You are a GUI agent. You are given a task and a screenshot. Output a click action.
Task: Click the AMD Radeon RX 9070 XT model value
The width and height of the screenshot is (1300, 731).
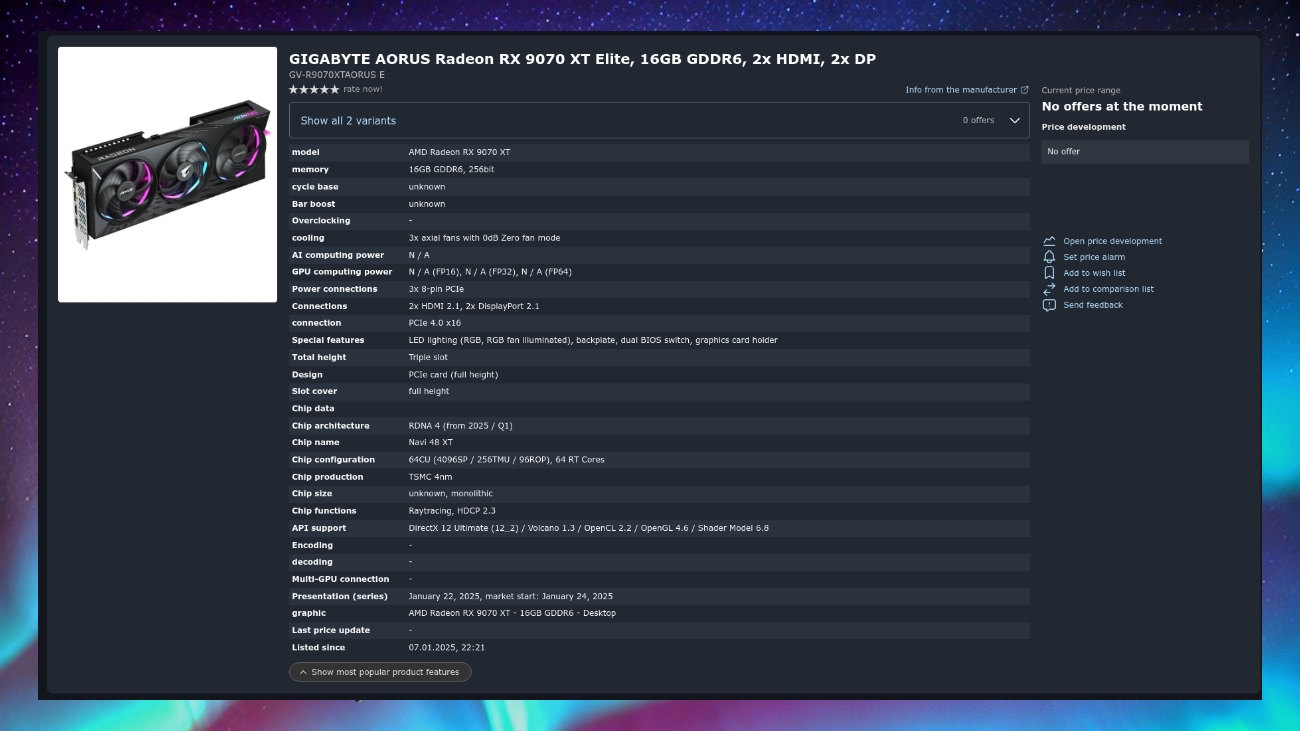tap(459, 152)
